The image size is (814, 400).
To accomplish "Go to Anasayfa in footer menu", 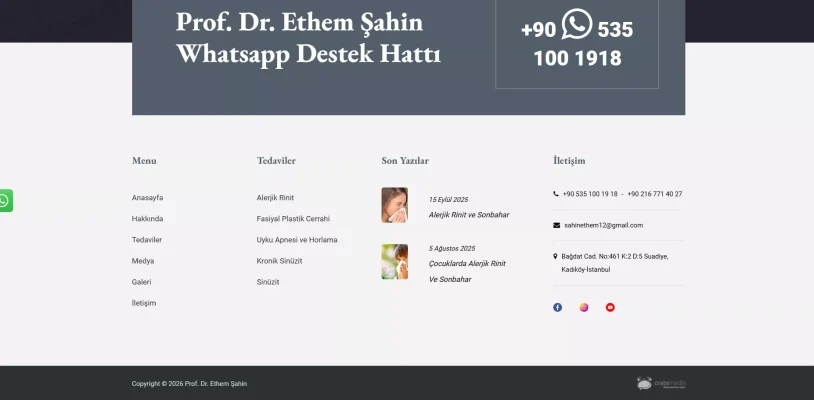I will pyautogui.click(x=147, y=198).
